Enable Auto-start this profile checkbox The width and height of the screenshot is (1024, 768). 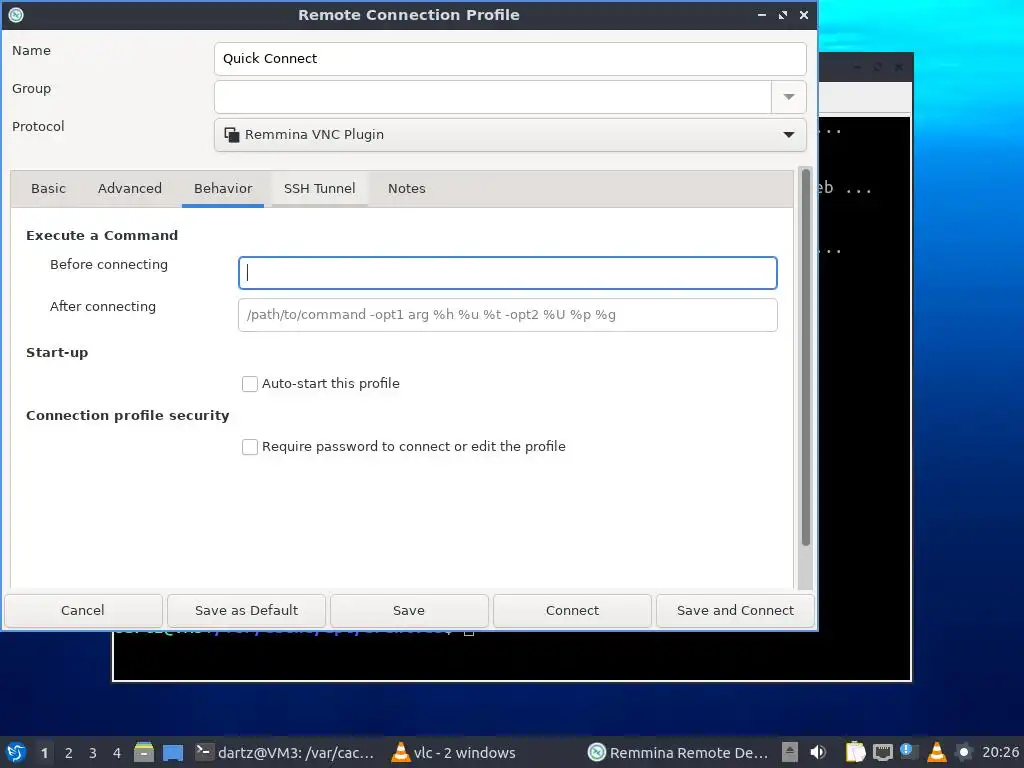pos(249,384)
